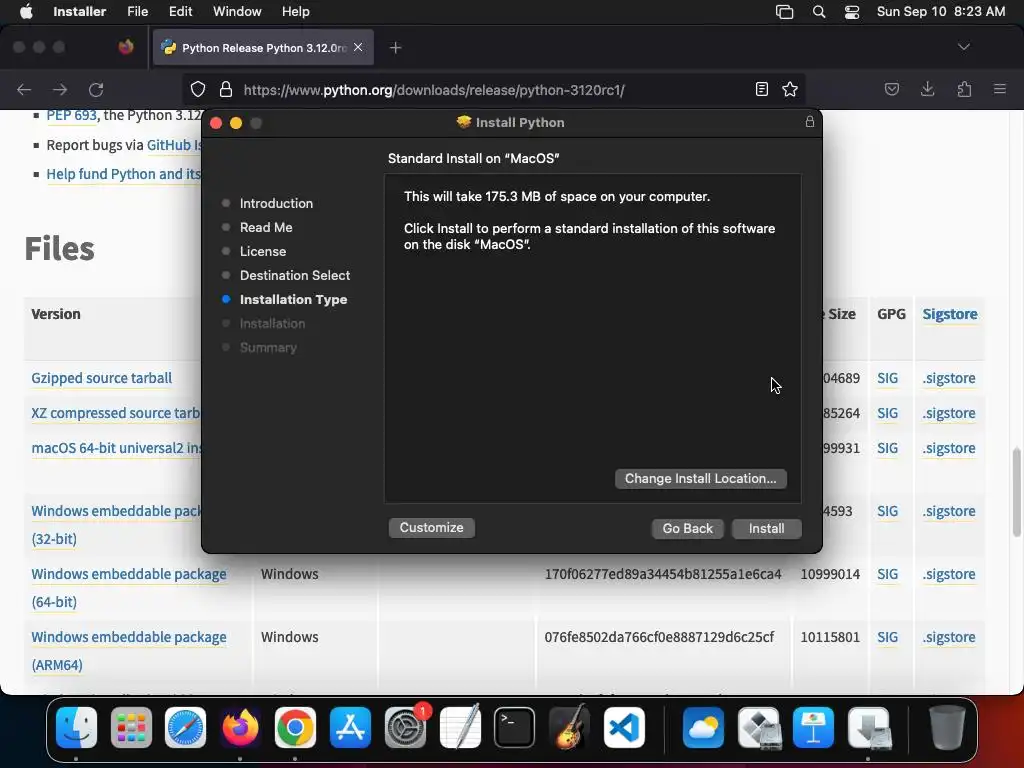The image size is (1024, 768).
Task: Open Launchpad in the Dock
Action: [x=131, y=728]
